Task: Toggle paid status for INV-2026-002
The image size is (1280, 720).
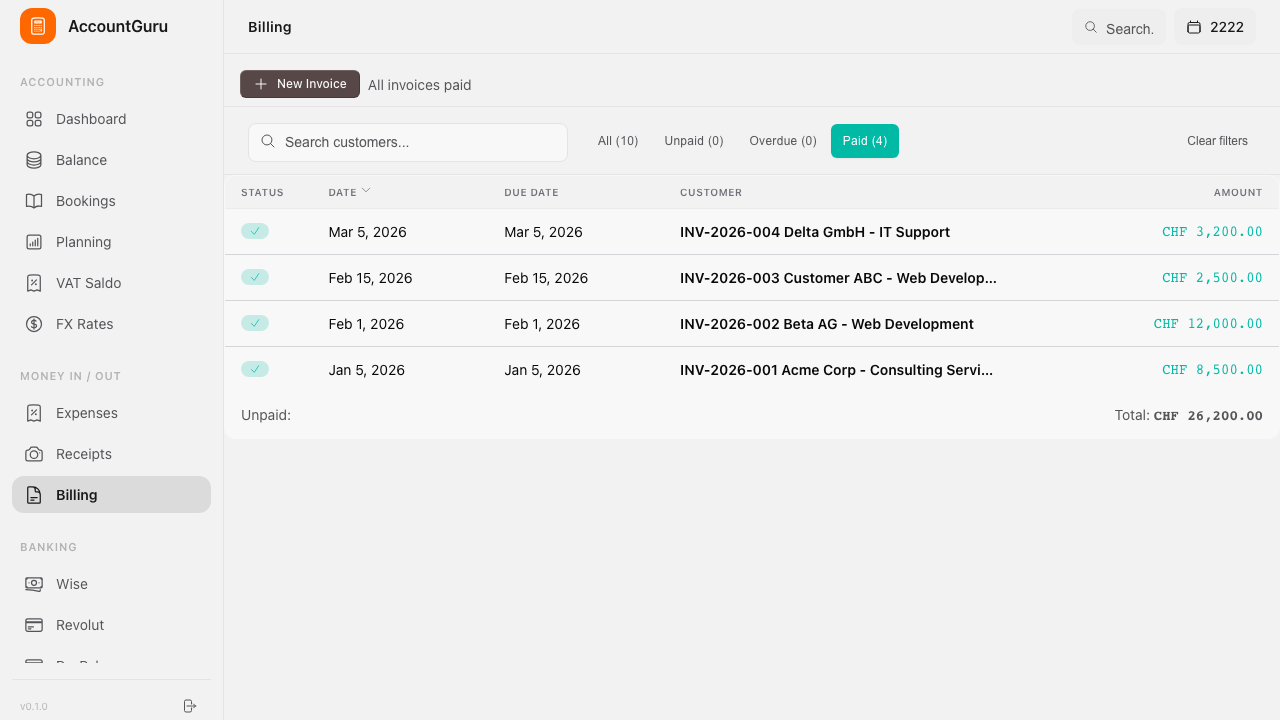Action: 255,323
